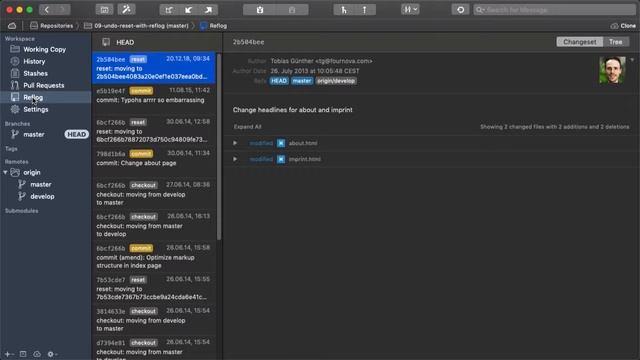This screenshot has width=640, height=360.
Task: Go back using the toolbar back arrow
Action: pos(47,10)
